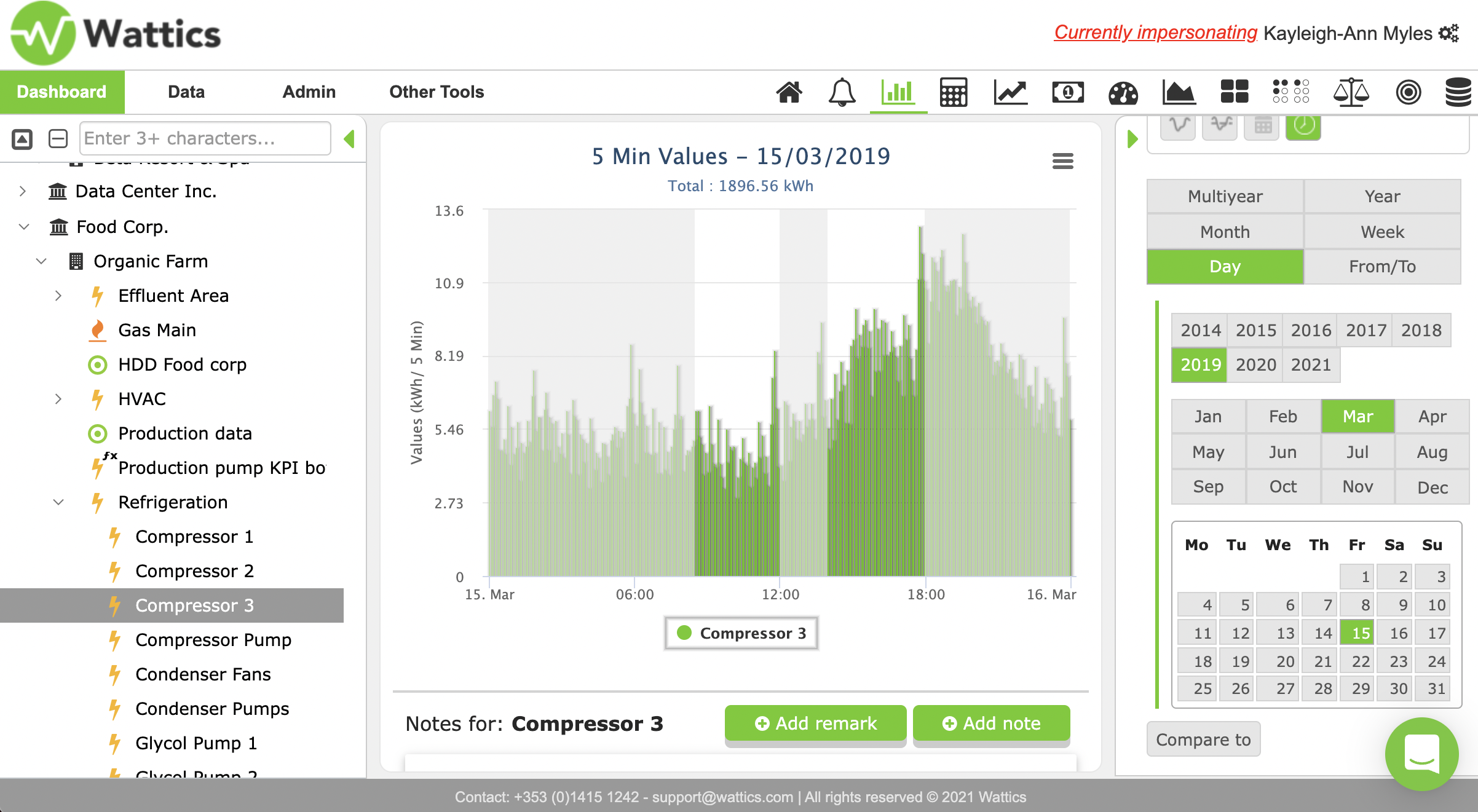
Task: Open the database stack icon
Action: click(1458, 93)
